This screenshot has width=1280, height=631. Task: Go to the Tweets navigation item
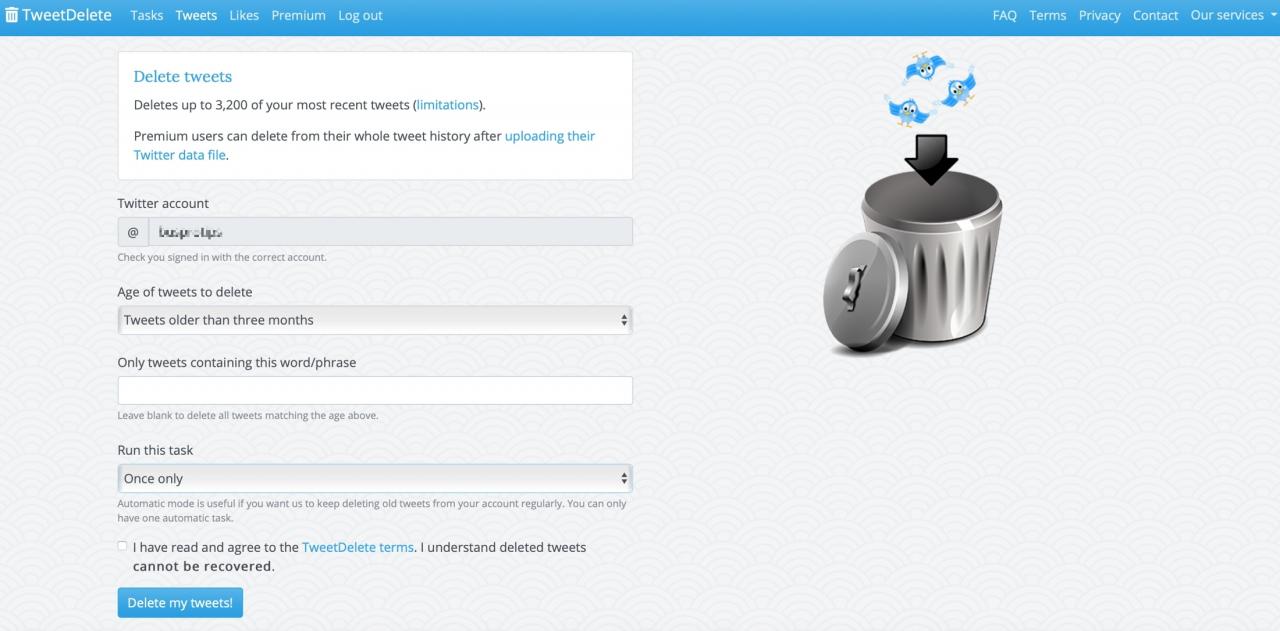click(x=196, y=15)
